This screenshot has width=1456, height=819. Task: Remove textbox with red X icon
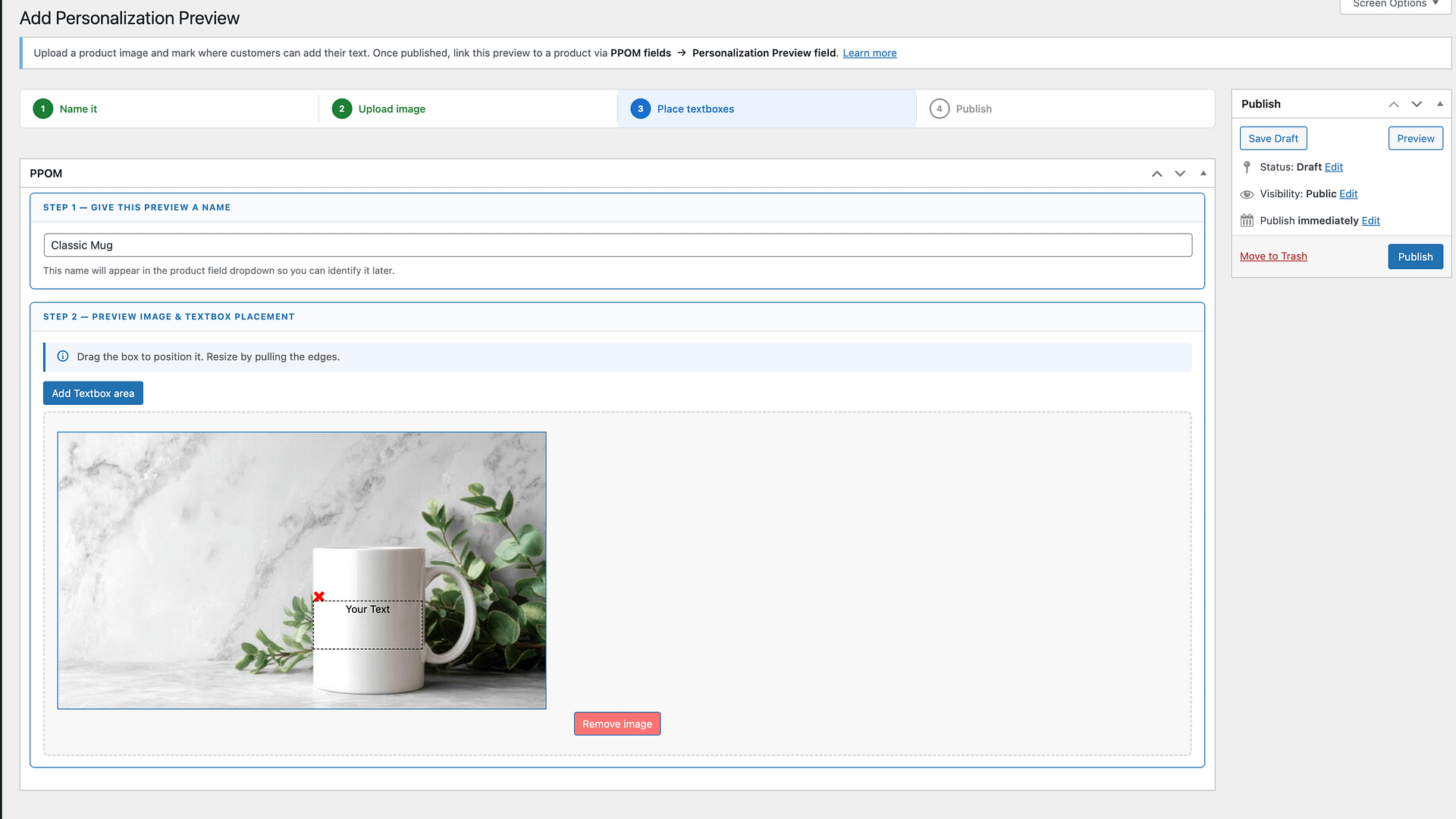tap(319, 597)
